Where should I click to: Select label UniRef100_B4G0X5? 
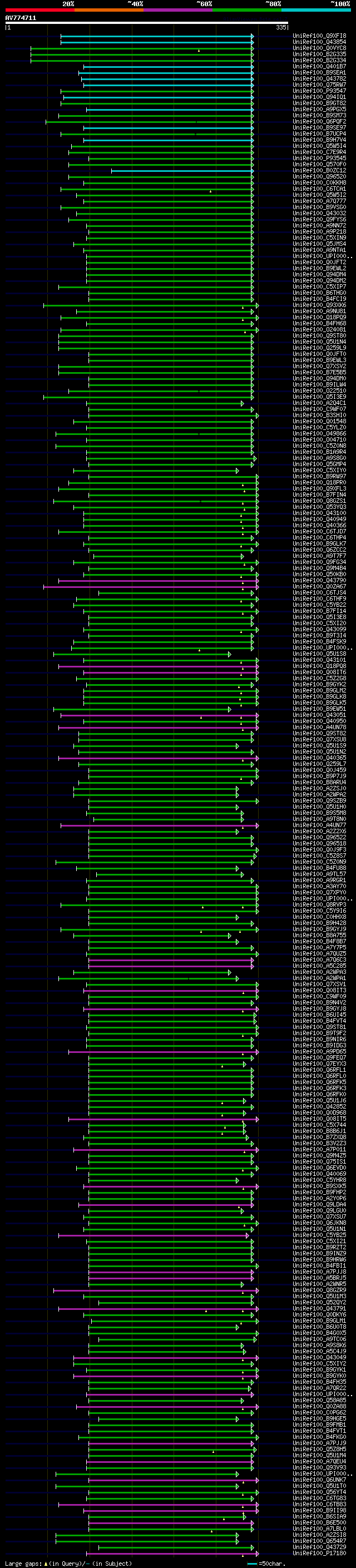(319, 1333)
